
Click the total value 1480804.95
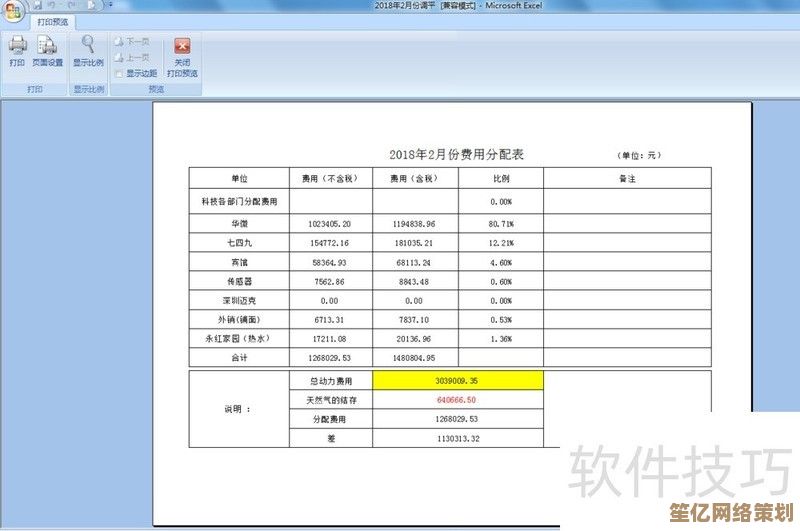(414, 358)
